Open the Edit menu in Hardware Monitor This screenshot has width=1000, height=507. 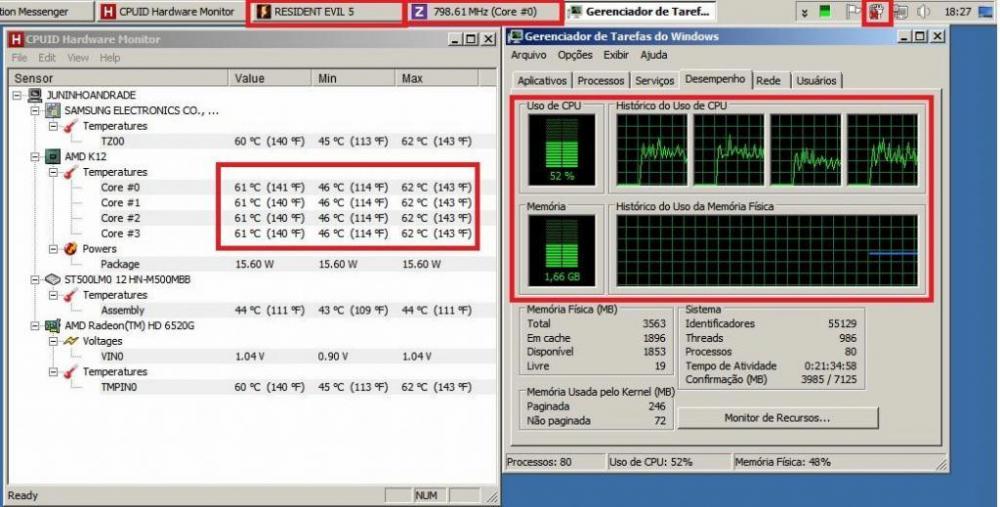pyautogui.click(x=47, y=57)
